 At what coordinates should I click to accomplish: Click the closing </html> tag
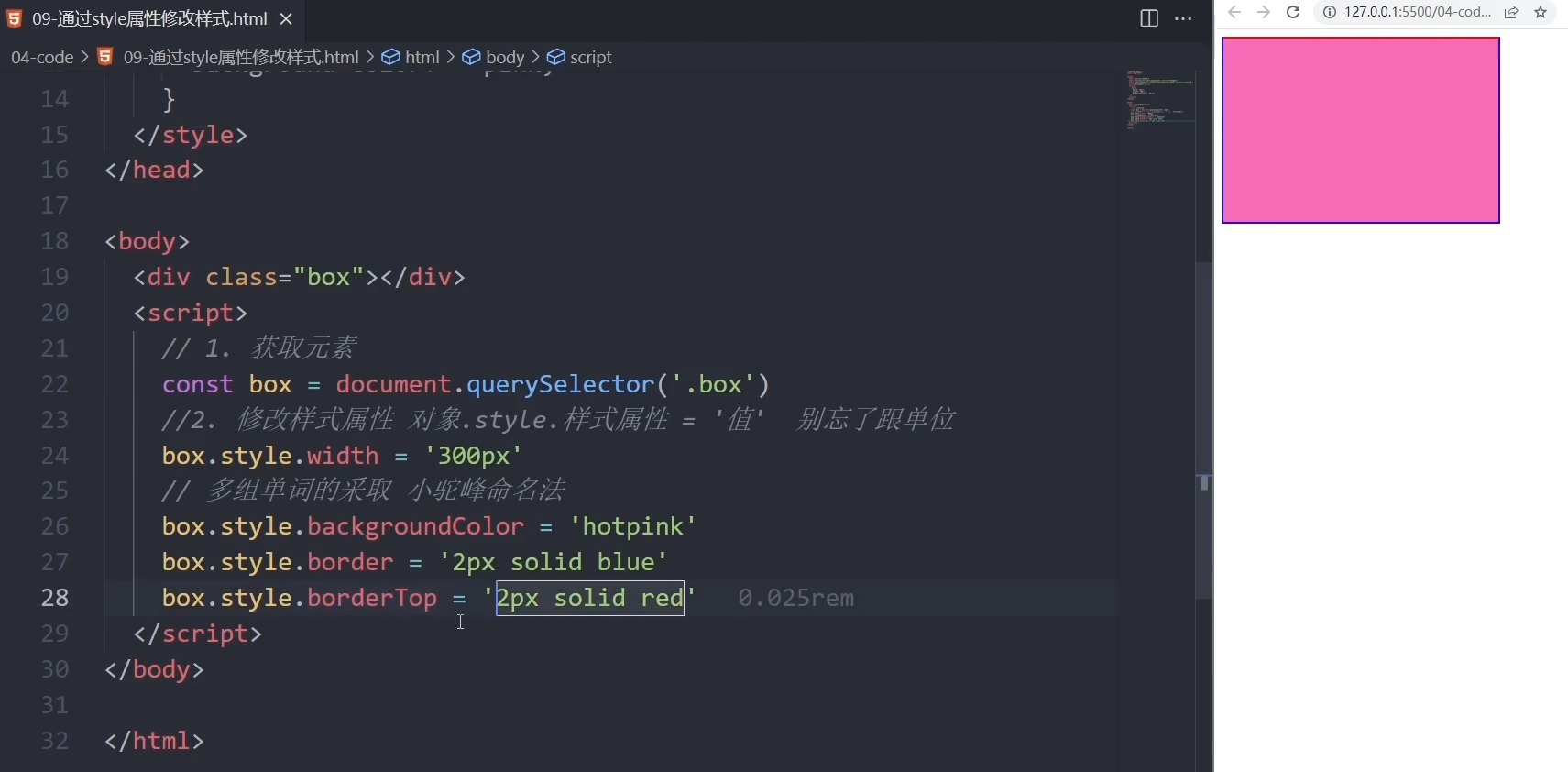(x=154, y=741)
